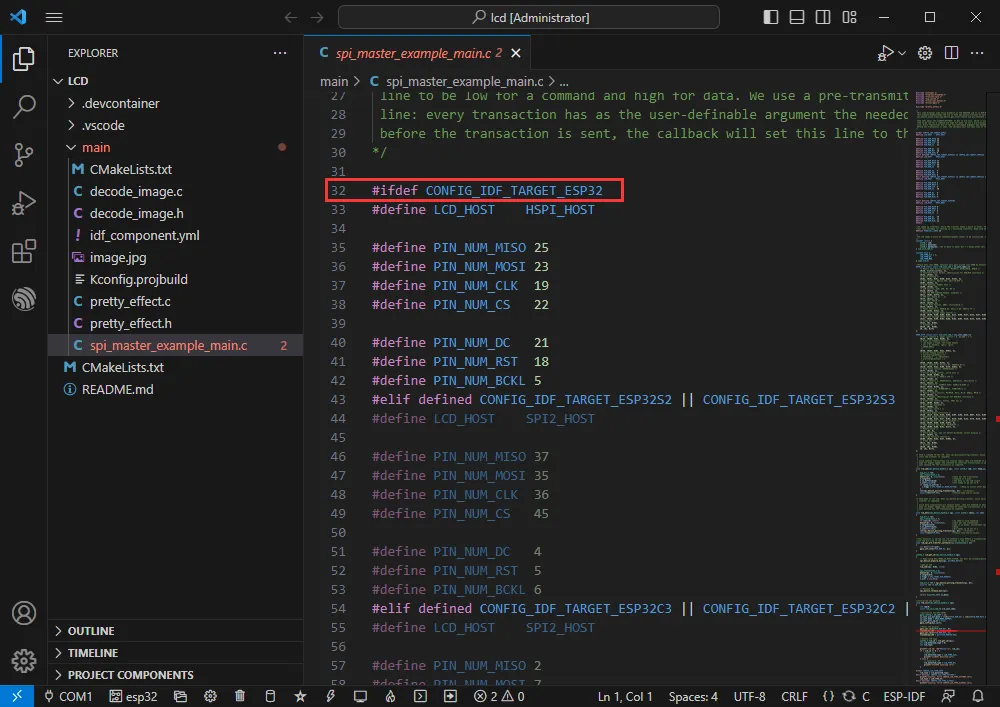This screenshot has height=707, width=1000.
Task: Open the Search view
Action: 24,107
